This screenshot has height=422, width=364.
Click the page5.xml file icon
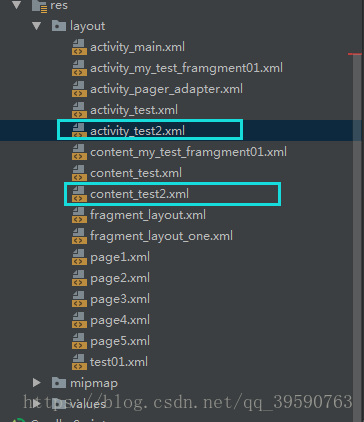point(79,341)
